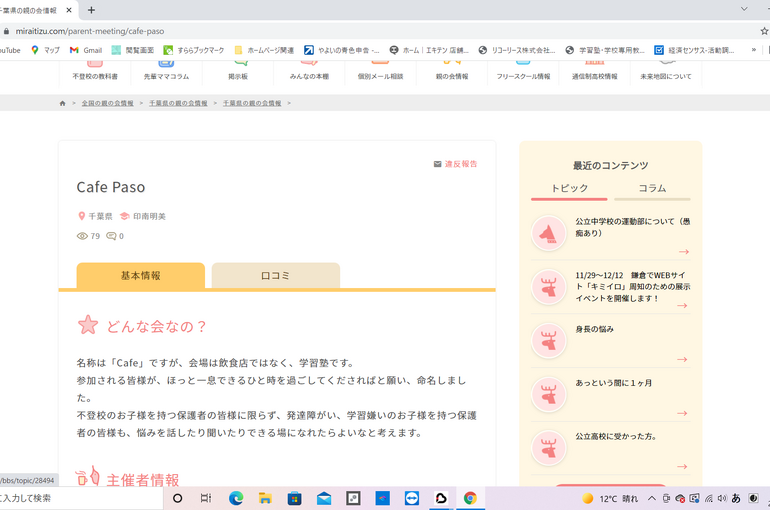Open the Mail app from the taskbar
The height and width of the screenshot is (510, 770).
click(324, 498)
